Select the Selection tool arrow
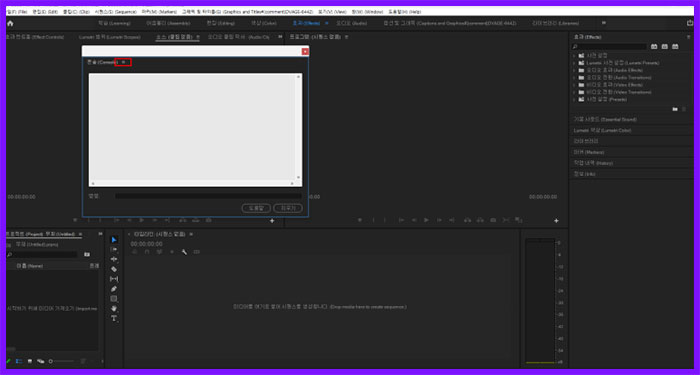 (x=114, y=240)
